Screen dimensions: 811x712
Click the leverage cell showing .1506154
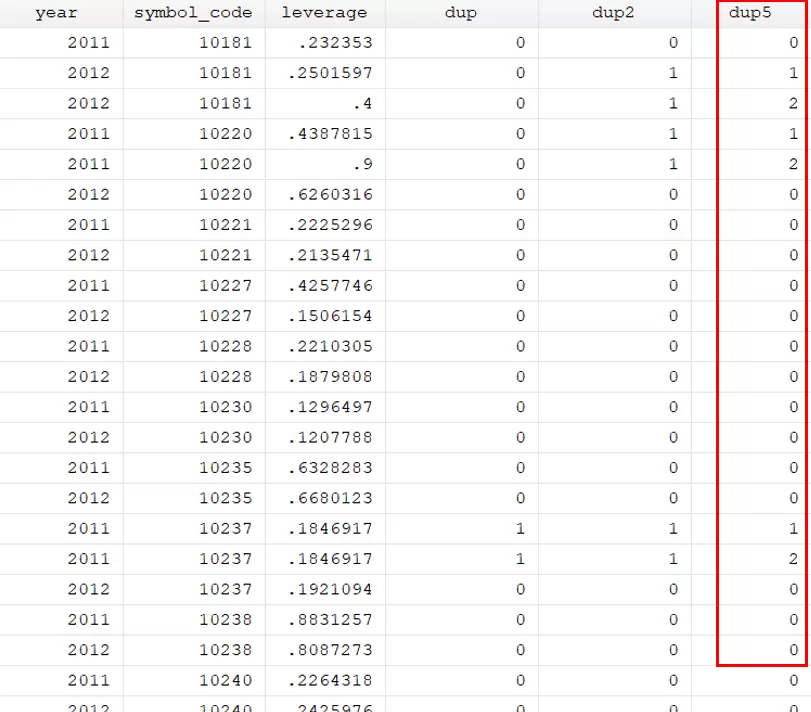(x=329, y=316)
